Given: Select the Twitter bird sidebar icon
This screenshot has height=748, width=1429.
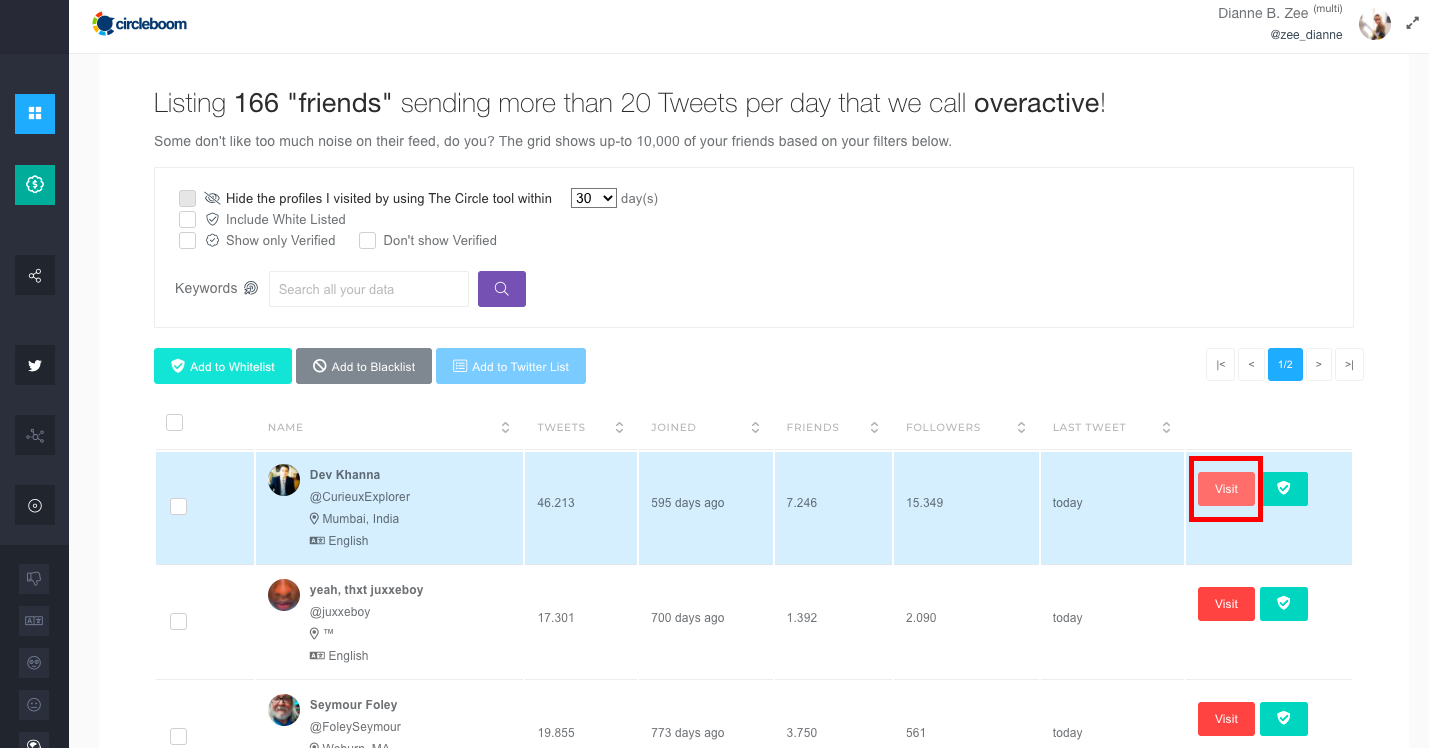Looking at the screenshot, I should 35,365.
